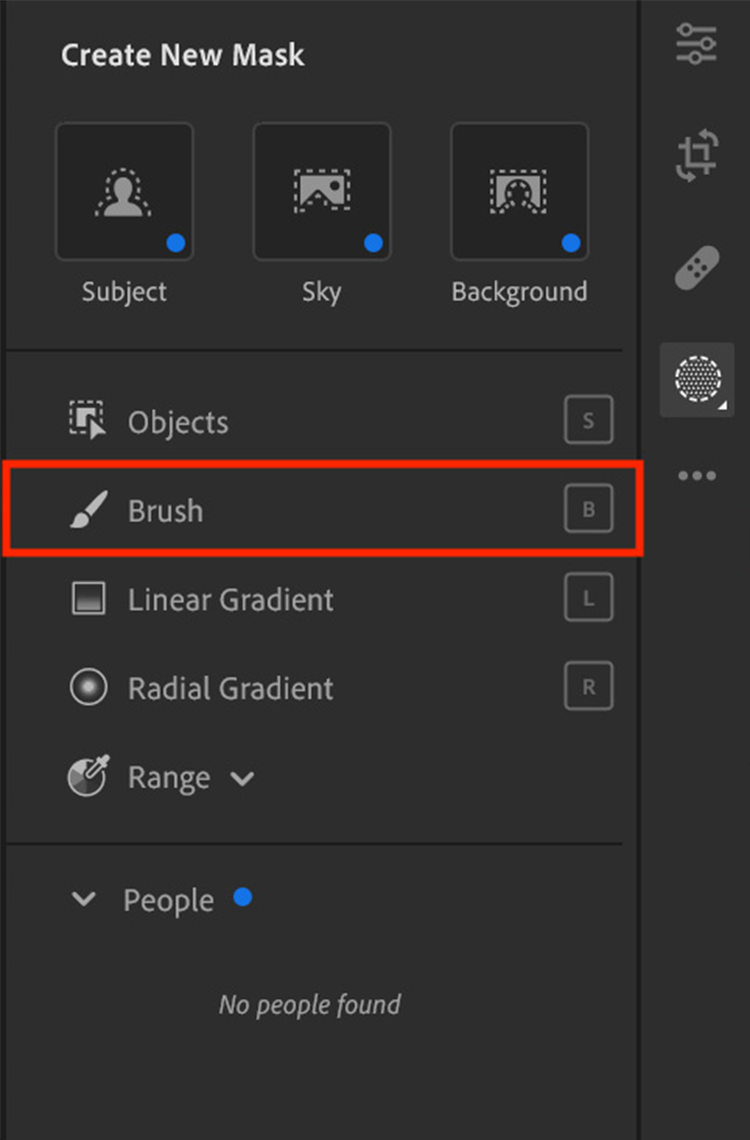
Task: Choose the Radial Gradient menu entry
Action: (230, 688)
